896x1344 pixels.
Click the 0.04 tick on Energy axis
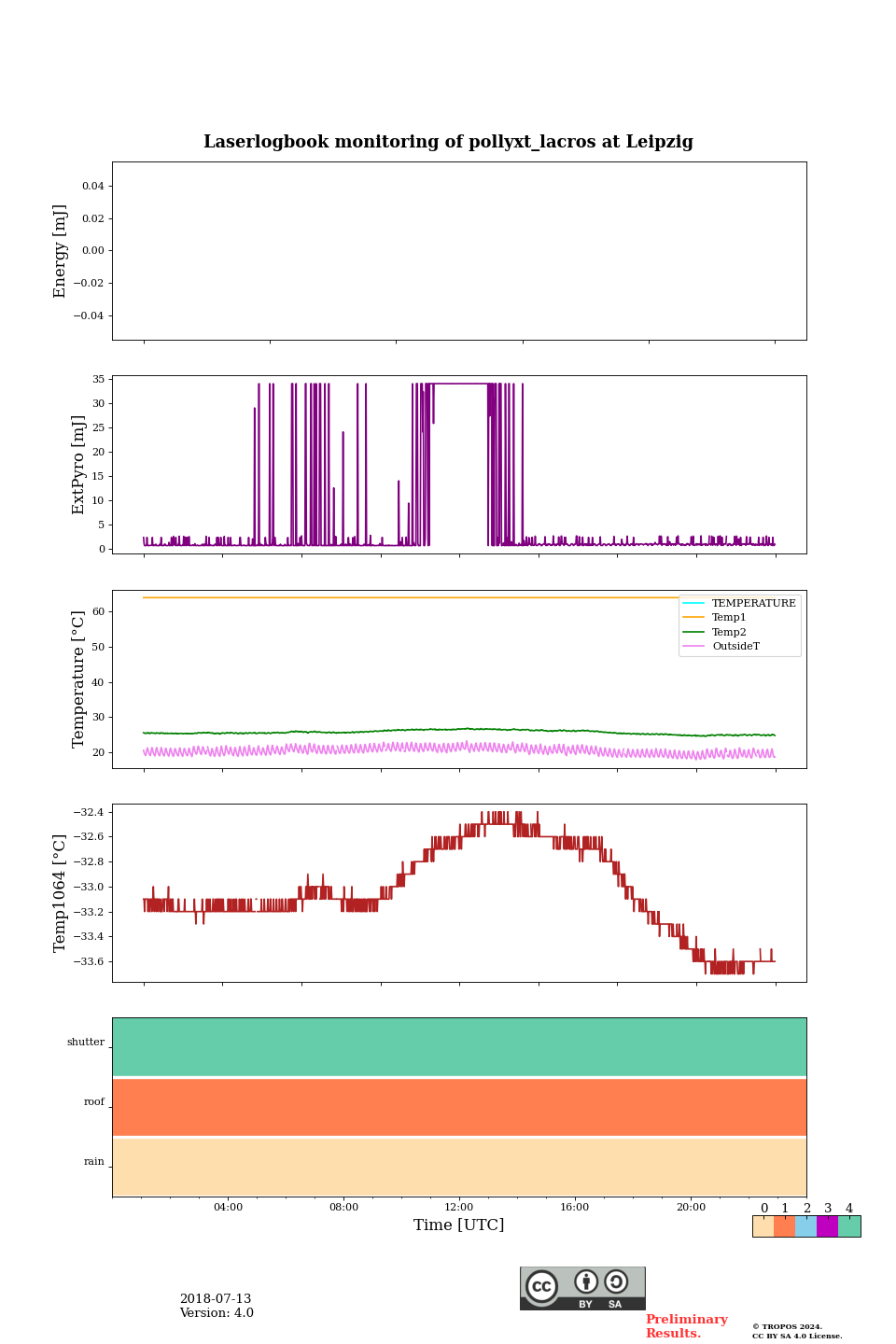coord(93,187)
